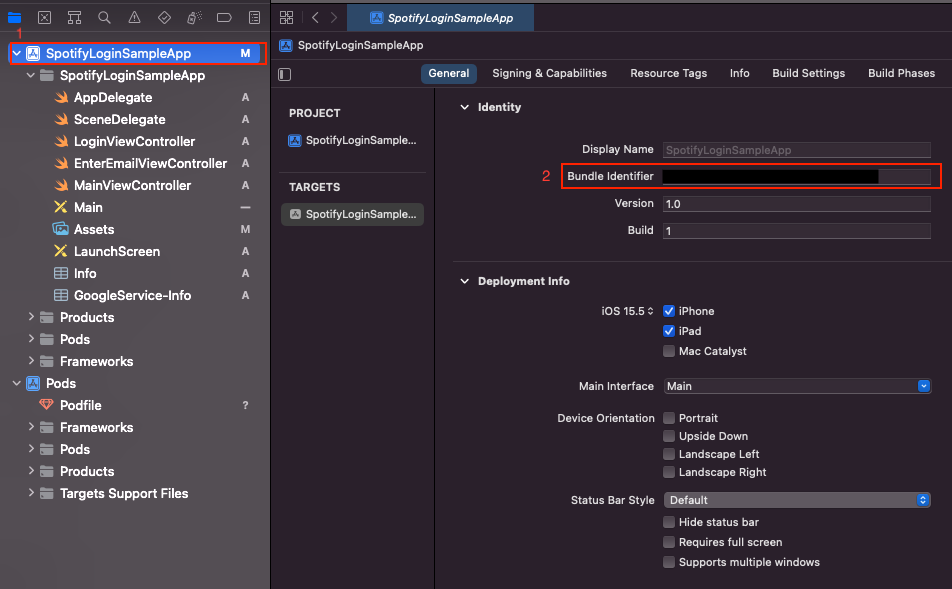Collapse the Deployment Info section
This screenshot has width=952, height=589.
(x=464, y=281)
